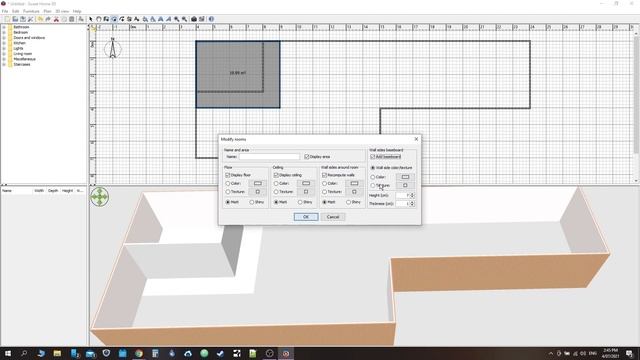Screen dimensions: 640x360
Task: Click the compass rose in the plan
Action: (x=113, y=48)
